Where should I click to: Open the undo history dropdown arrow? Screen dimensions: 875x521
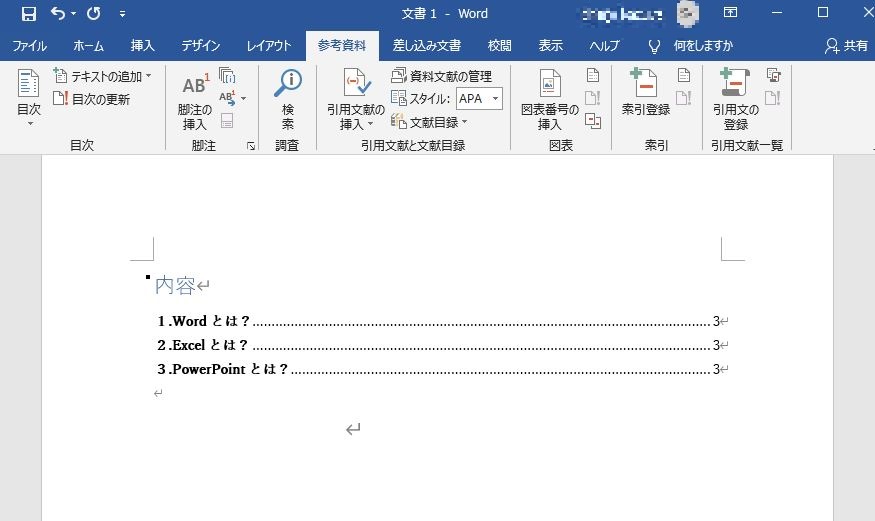point(74,13)
